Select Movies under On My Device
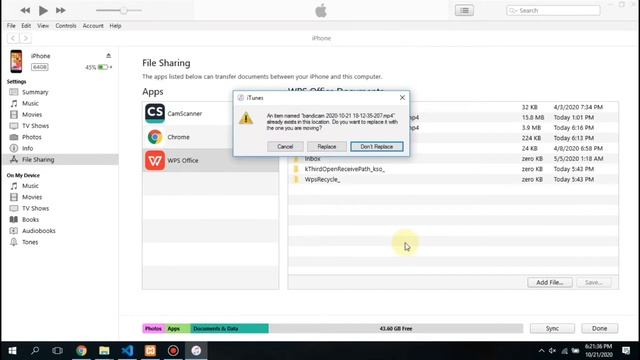Image resolution: width=640 pixels, height=360 pixels. (32, 197)
